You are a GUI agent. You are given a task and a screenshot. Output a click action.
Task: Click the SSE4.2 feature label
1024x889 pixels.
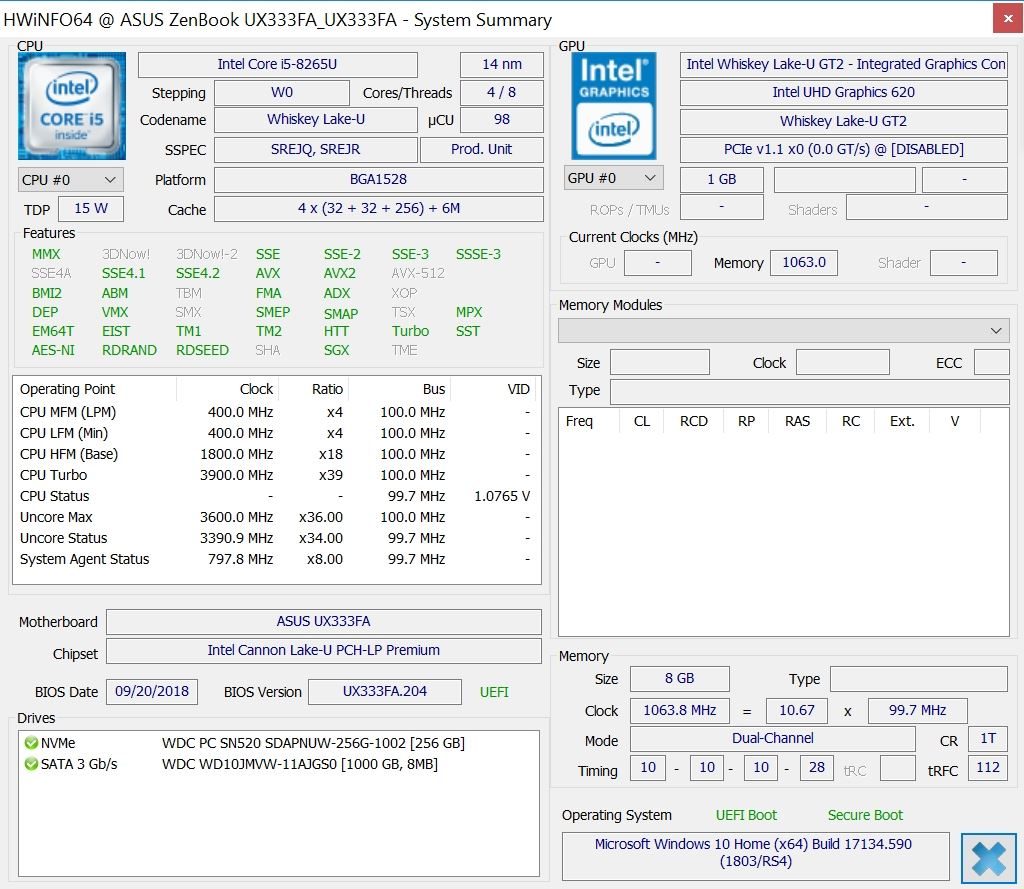click(x=198, y=274)
